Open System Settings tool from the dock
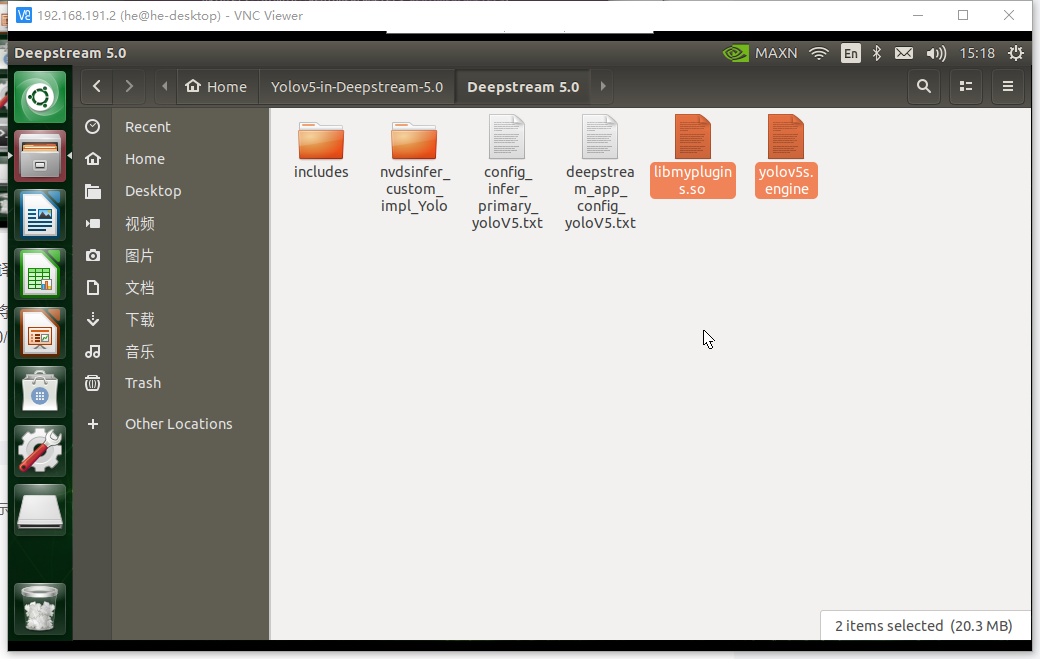This screenshot has width=1040, height=659. [39, 450]
